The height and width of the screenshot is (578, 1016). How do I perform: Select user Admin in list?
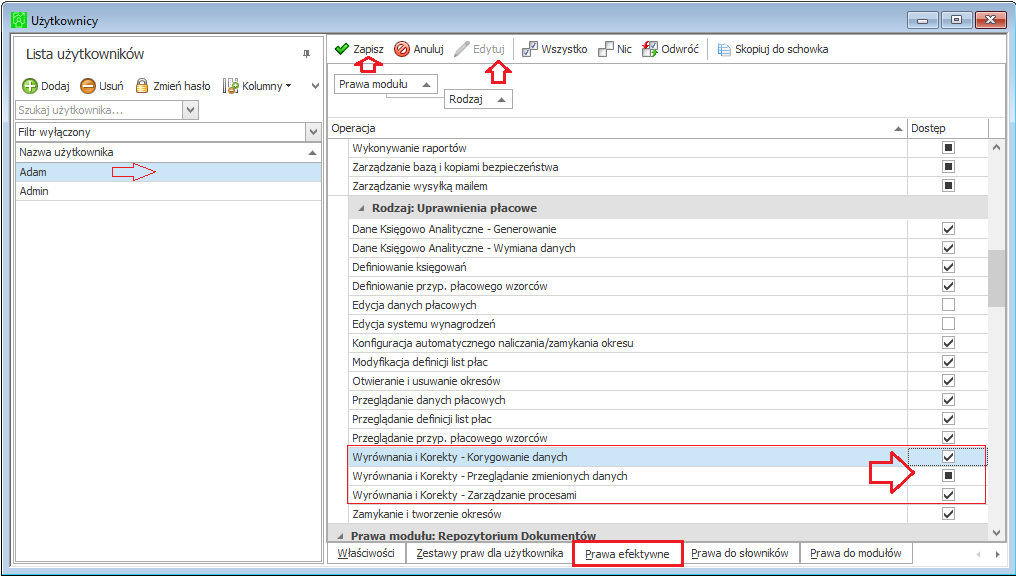pos(168,191)
